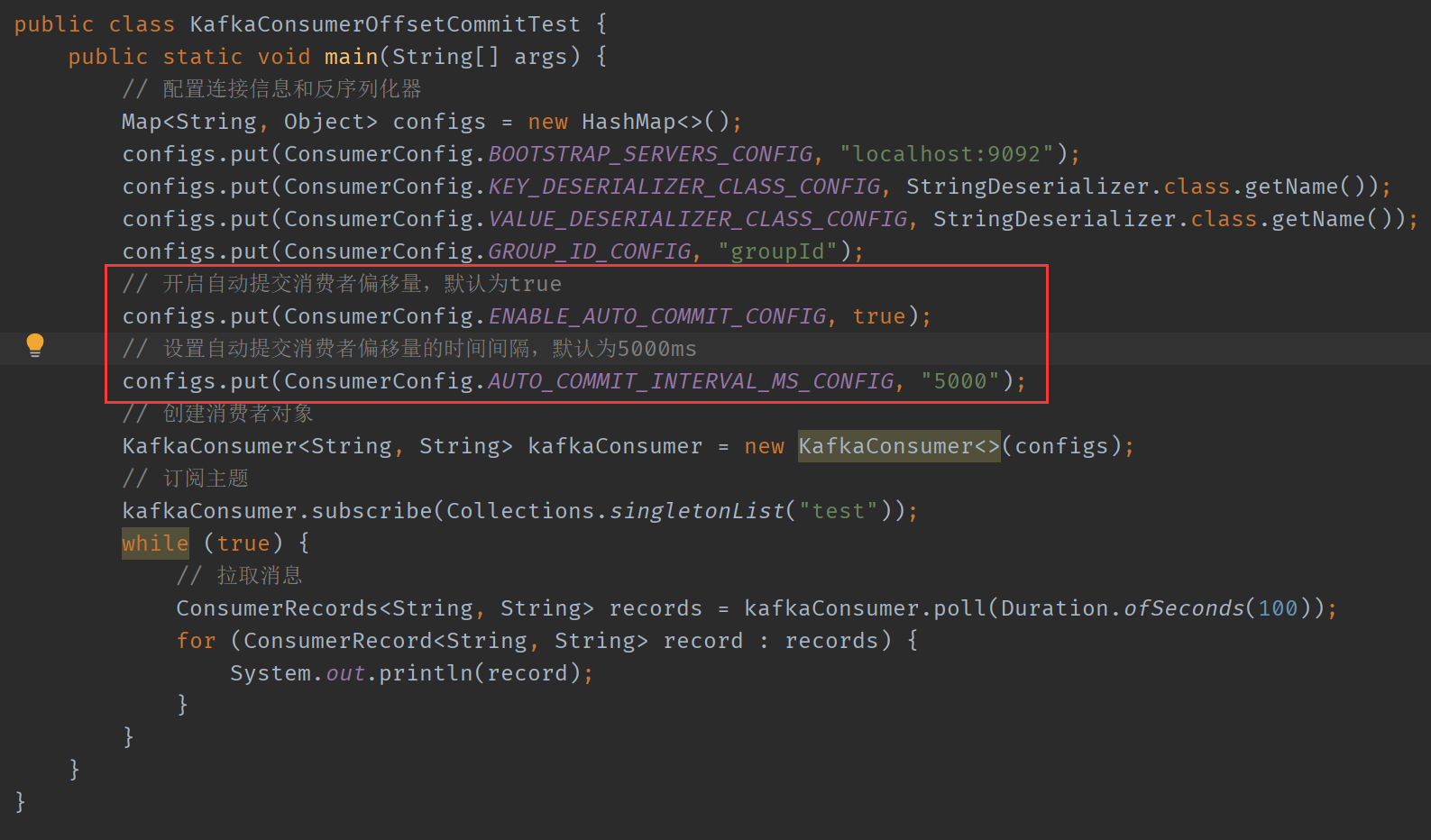
Task: Click the number 100 in Duration
Action: coord(1279,608)
